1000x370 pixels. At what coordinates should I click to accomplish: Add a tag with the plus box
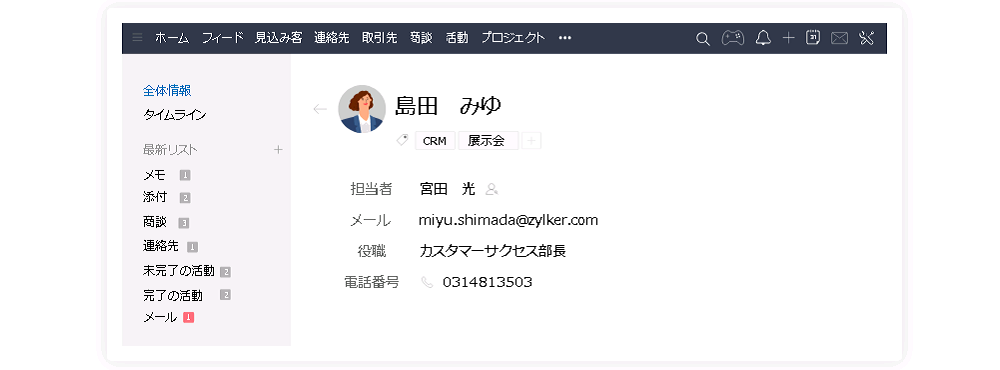[x=531, y=141]
